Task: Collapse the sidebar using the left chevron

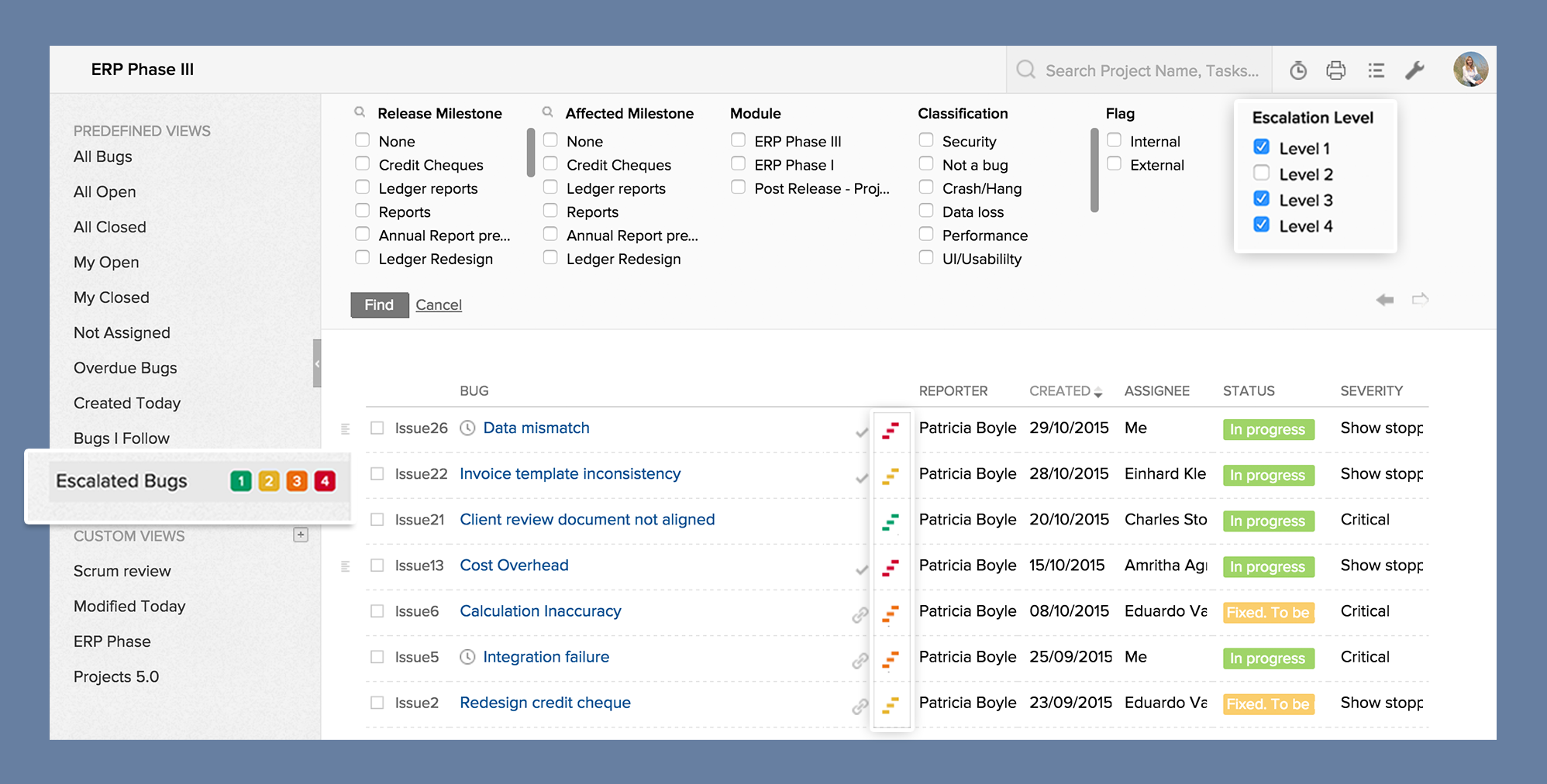Action: pyautogui.click(x=318, y=363)
